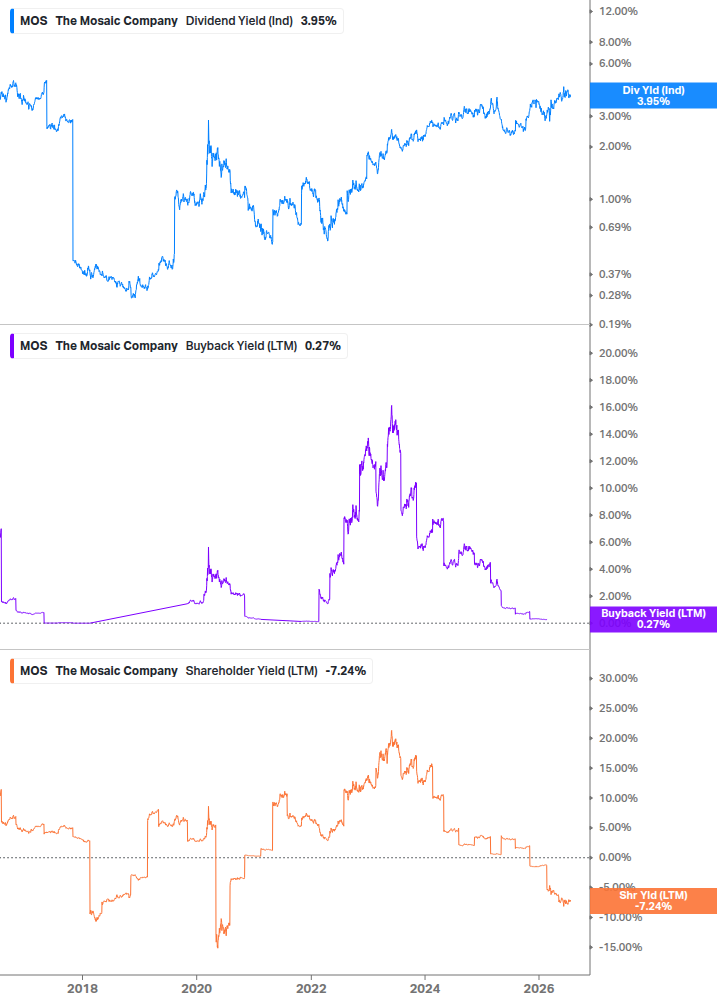This screenshot has width=717, height=1005.
Task: Click the 2022 label on the time axis
Action: click(311, 988)
